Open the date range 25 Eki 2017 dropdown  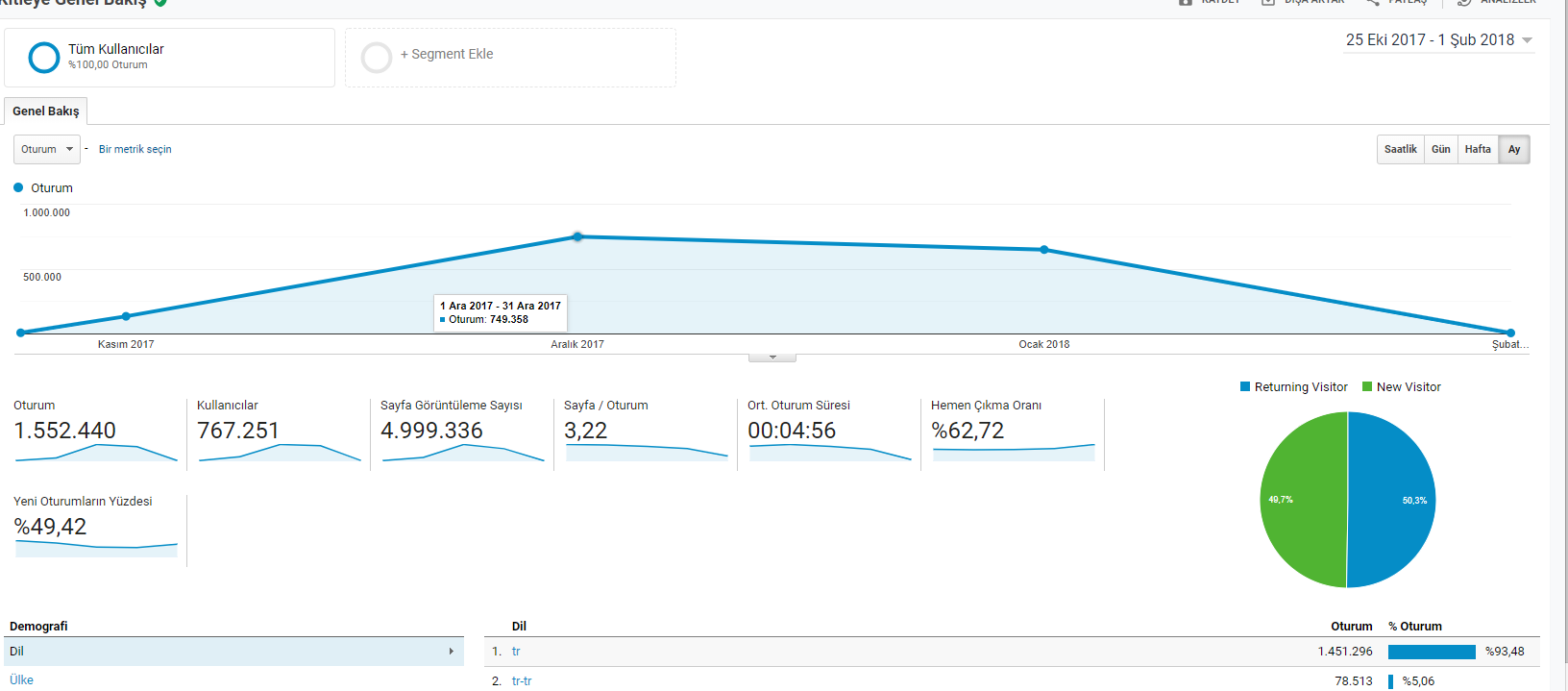(x=1439, y=40)
